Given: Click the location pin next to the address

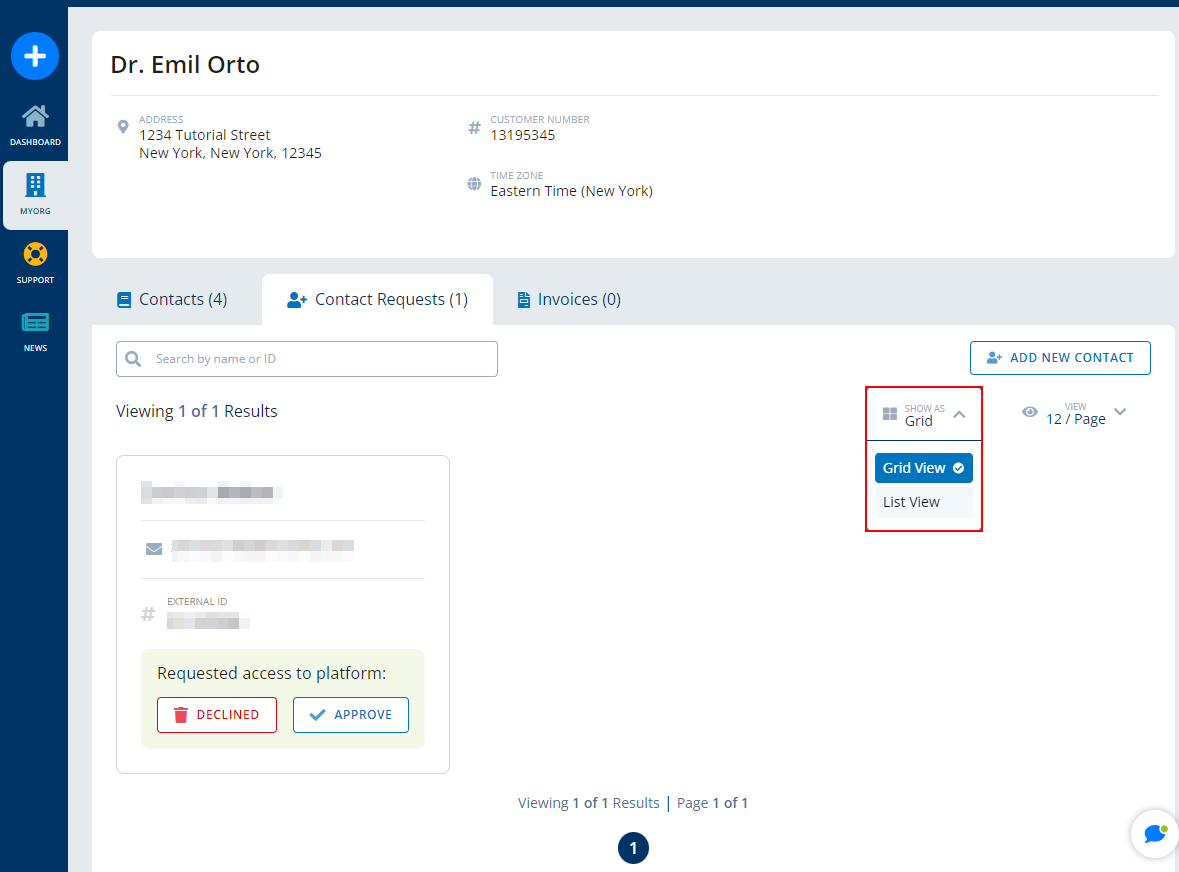Looking at the screenshot, I should (x=122, y=127).
